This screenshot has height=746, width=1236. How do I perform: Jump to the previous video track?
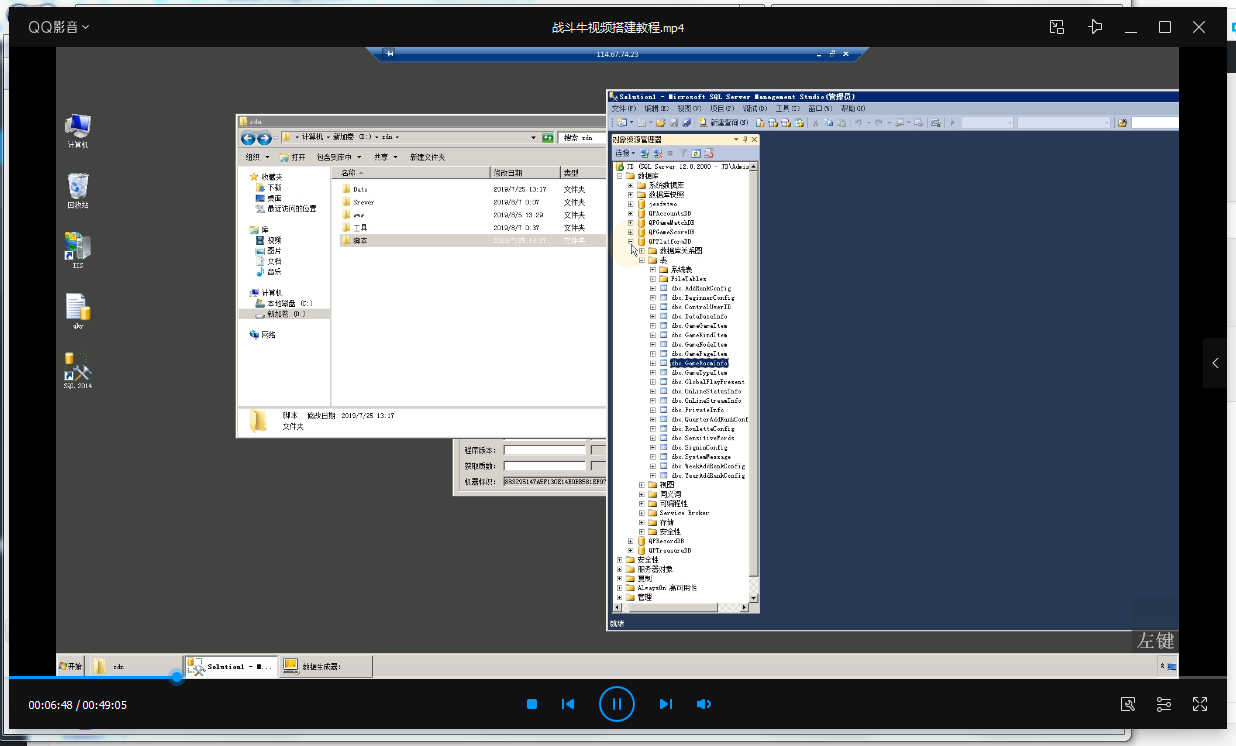[x=568, y=704]
